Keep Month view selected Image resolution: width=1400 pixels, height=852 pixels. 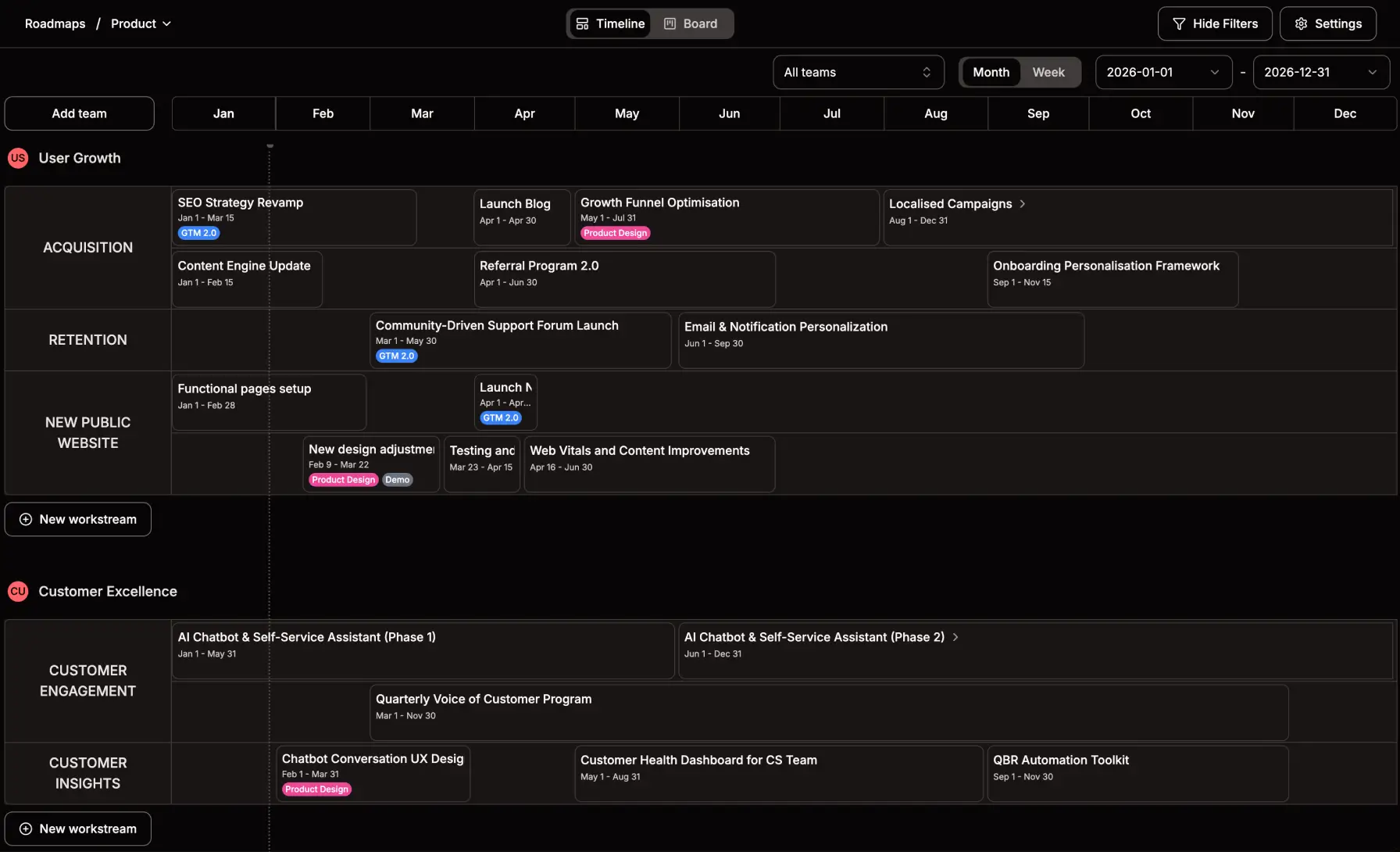tap(991, 72)
